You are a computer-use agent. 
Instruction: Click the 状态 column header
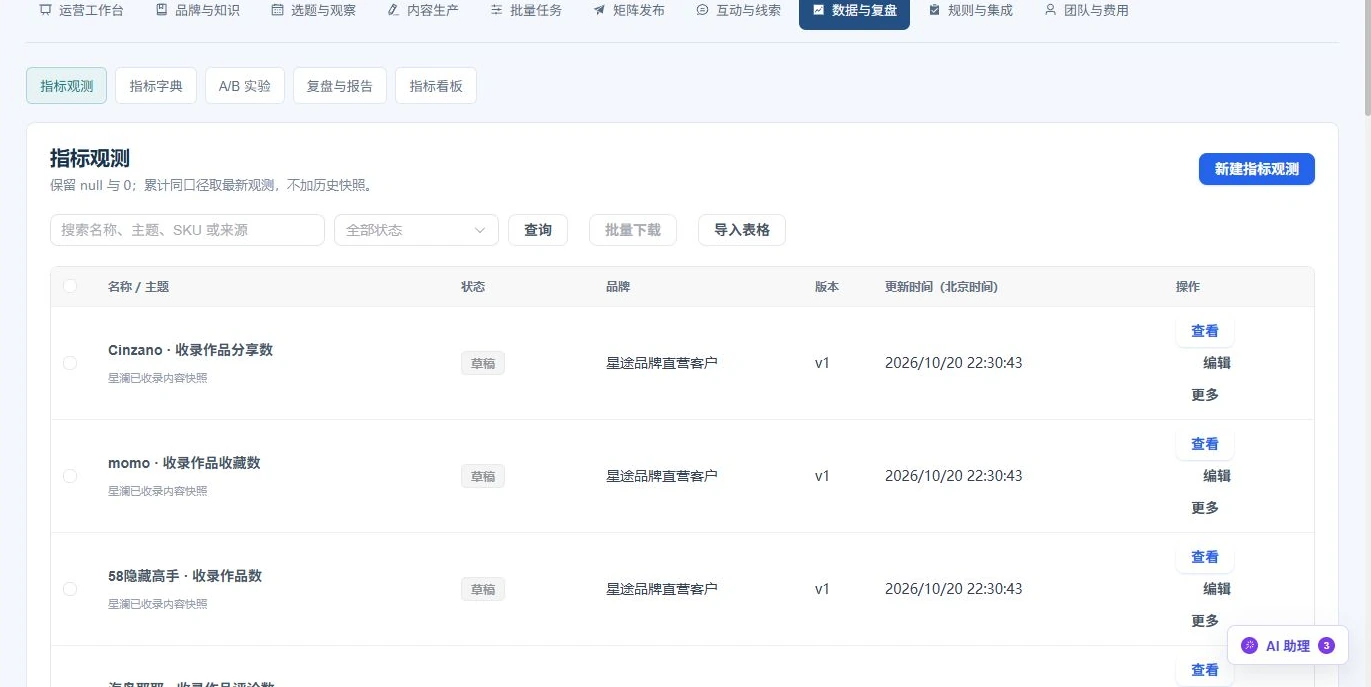pyautogui.click(x=473, y=287)
